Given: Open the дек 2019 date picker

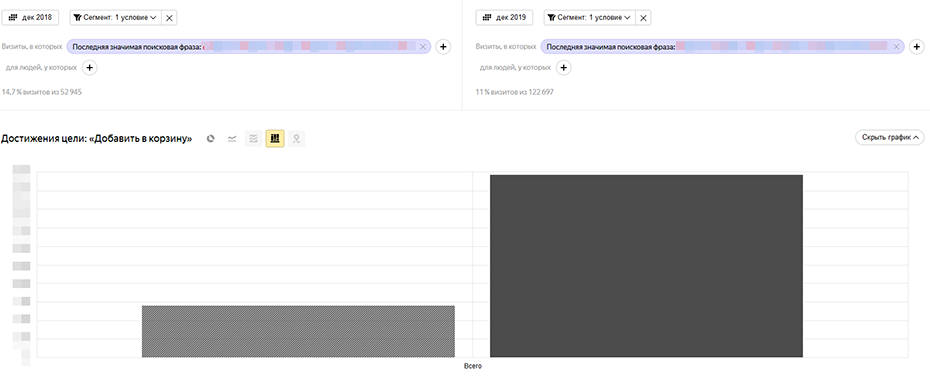Looking at the screenshot, I should click(504, 18).
